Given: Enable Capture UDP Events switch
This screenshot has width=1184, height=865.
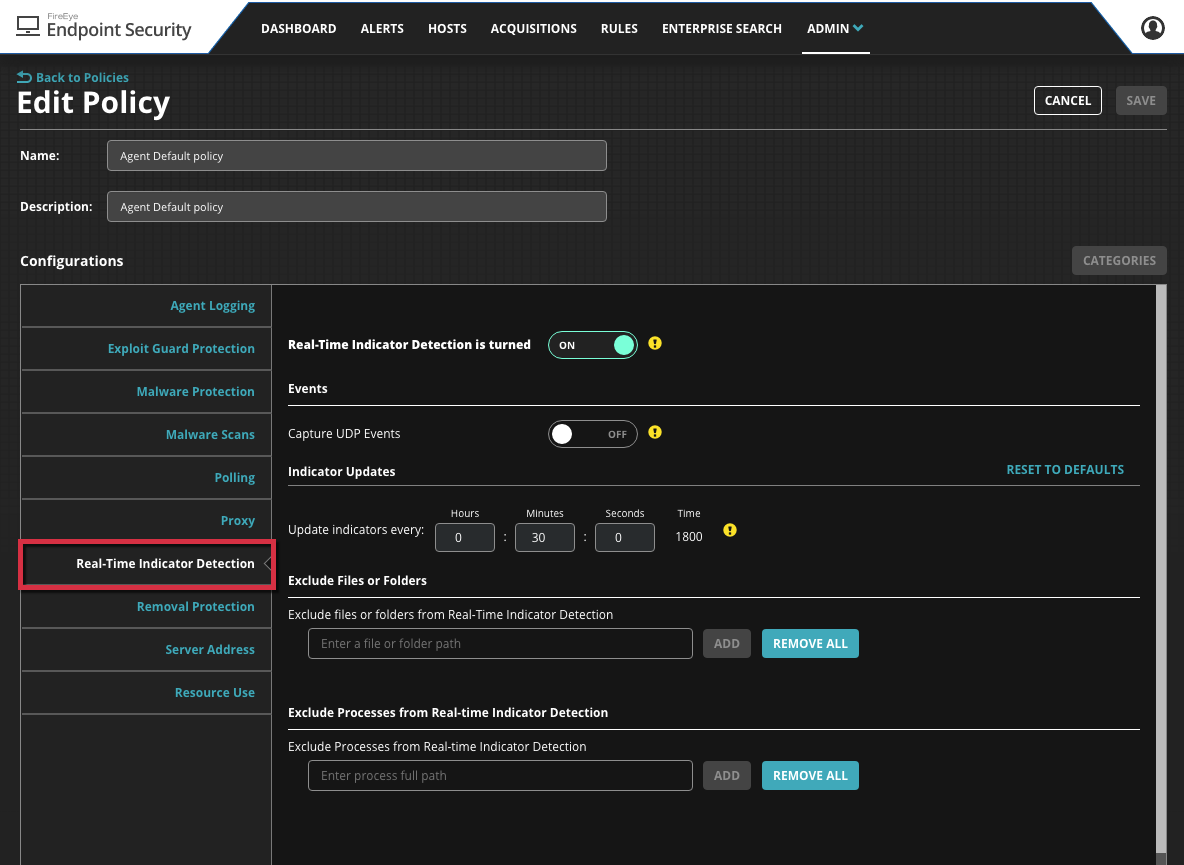Looking at the screenshot, I should click(593, 434).
